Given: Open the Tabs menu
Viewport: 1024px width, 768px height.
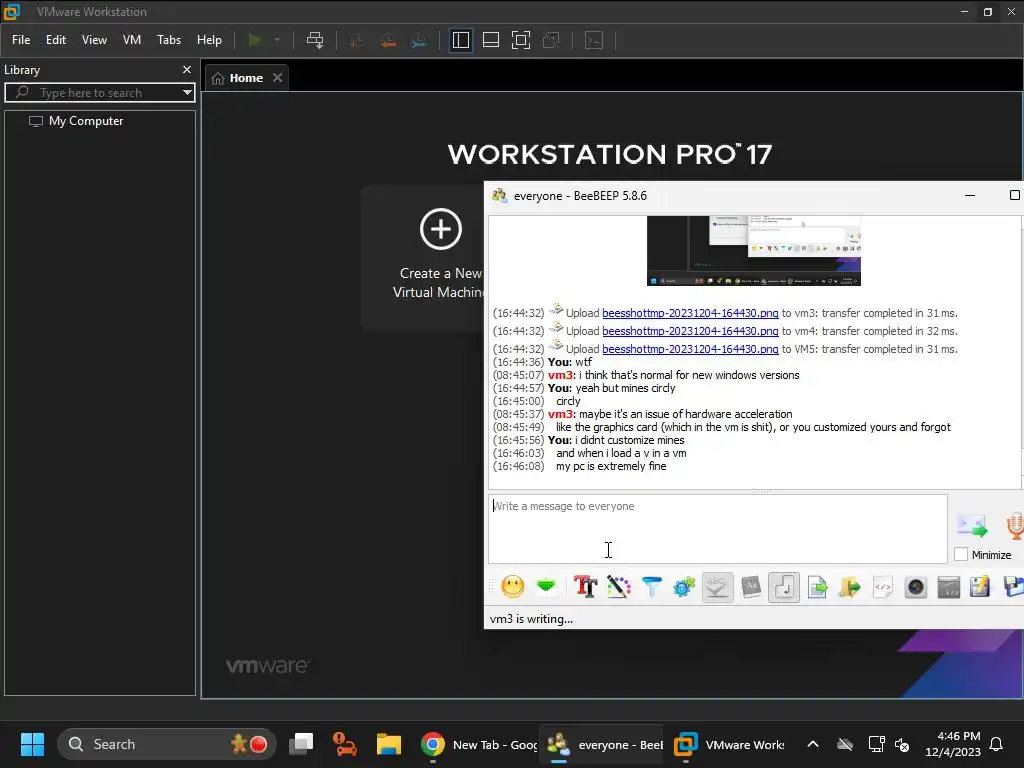Looking at the screenshot, I should [x=168, y=40].
